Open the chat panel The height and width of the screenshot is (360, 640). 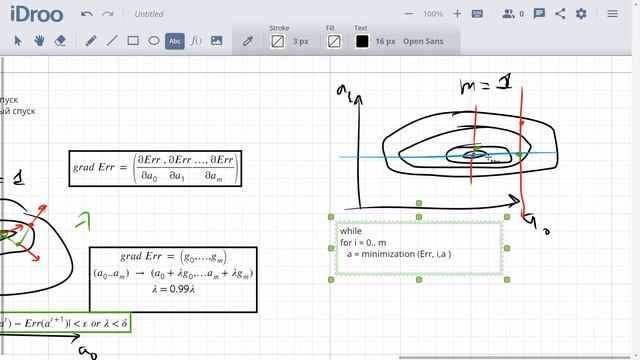(539, 14)
